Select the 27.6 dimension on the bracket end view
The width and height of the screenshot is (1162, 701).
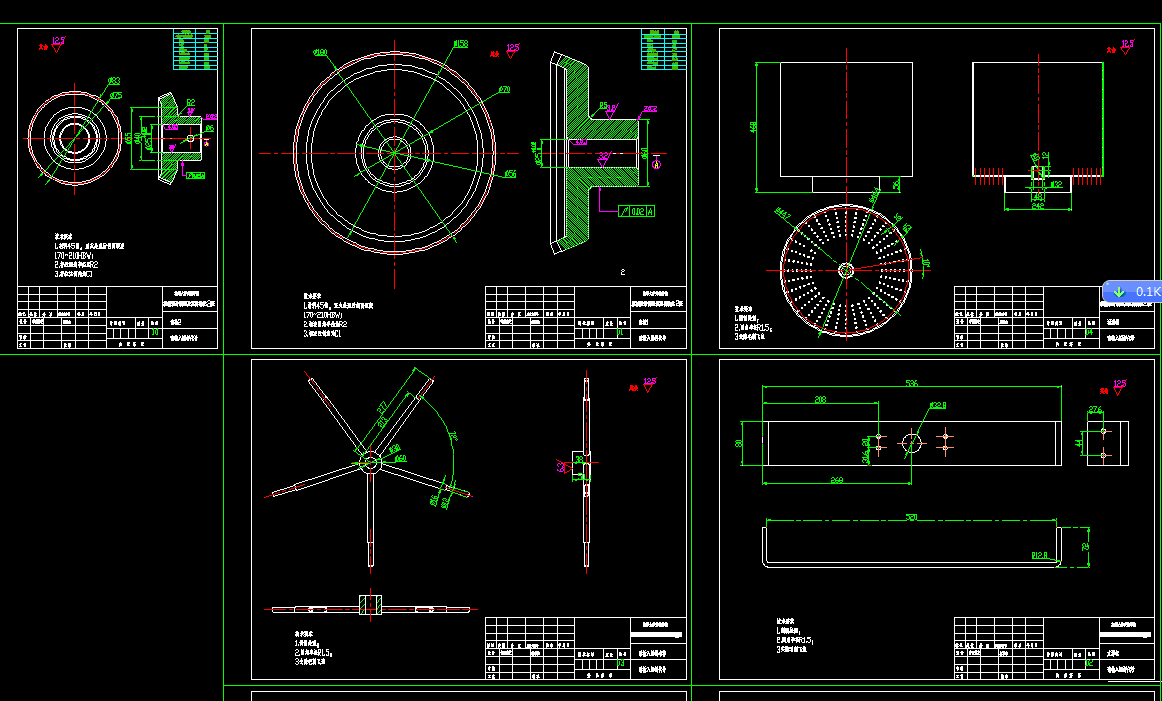point(1095,410)
